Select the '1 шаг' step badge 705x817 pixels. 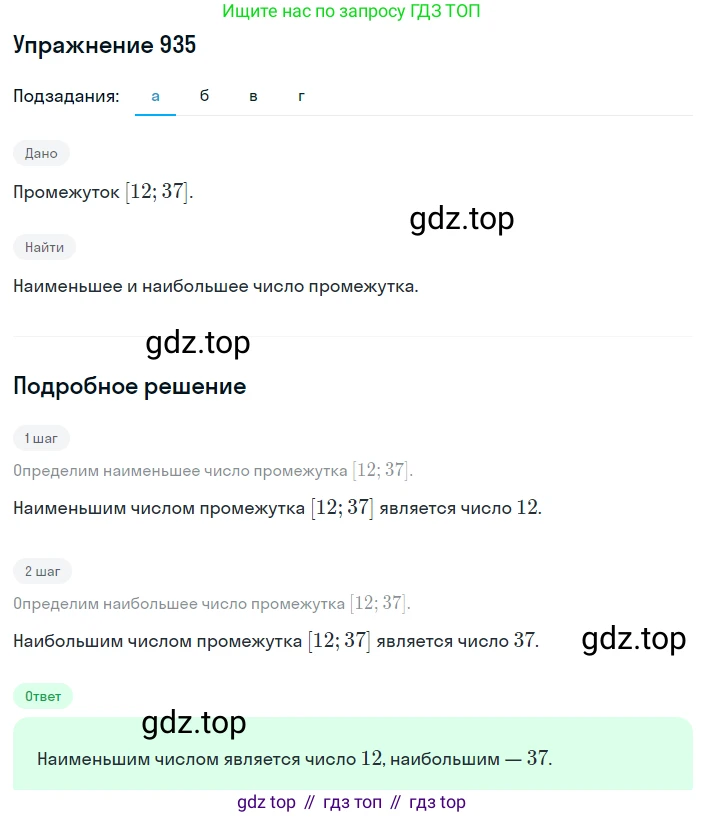coord(41,438)
